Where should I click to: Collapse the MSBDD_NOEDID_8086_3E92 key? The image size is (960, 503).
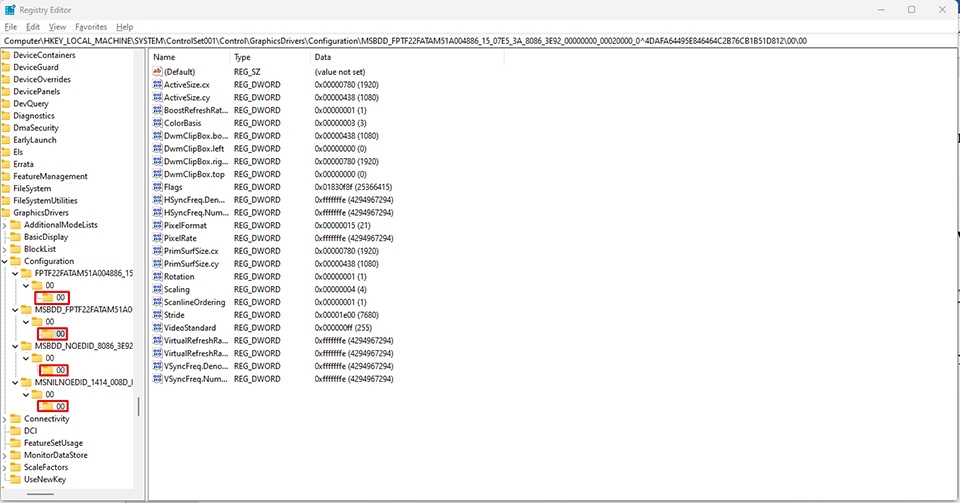(x=15, y=346)
